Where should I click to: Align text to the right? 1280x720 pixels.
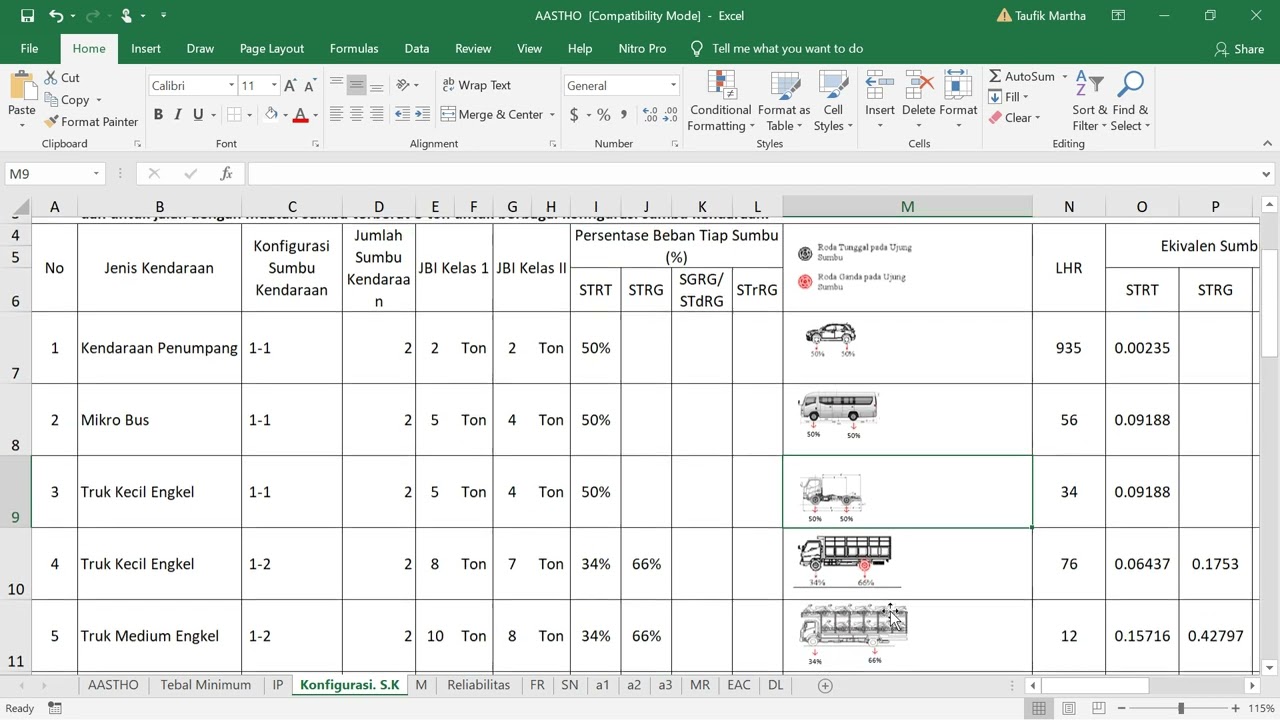[377, 114]
